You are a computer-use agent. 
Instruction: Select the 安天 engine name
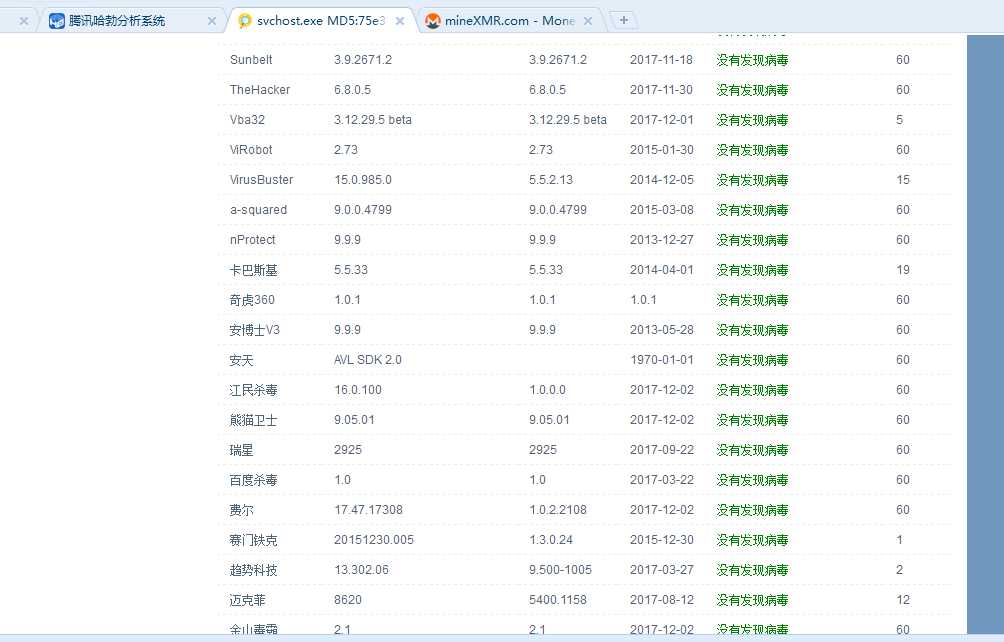click(241, 360)
